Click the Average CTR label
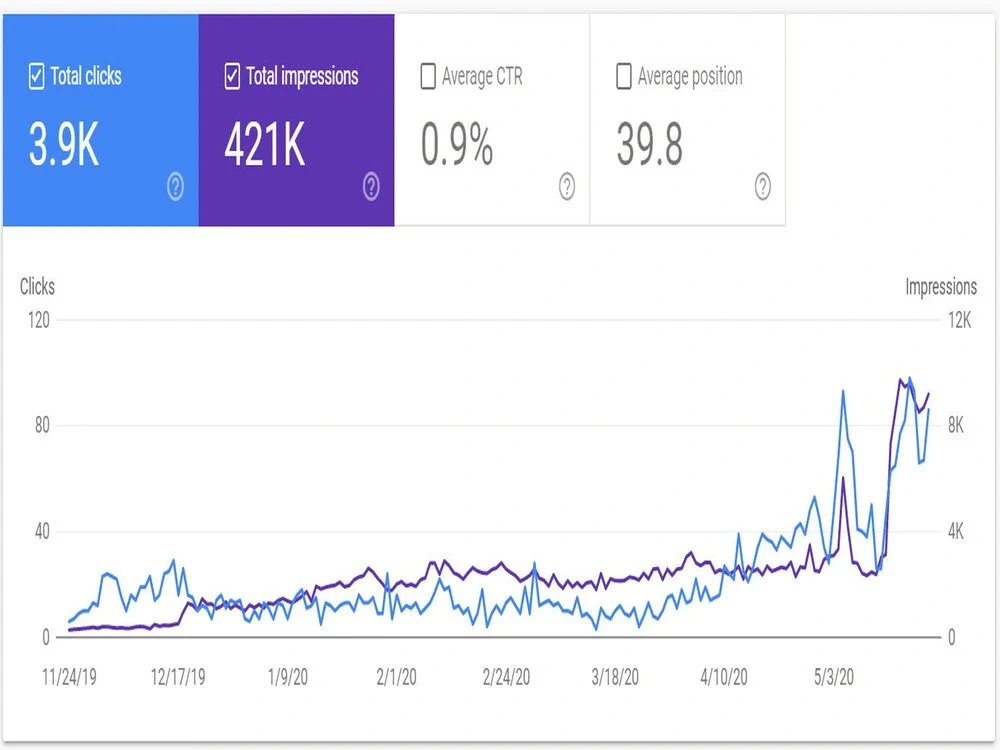This screenshot has width=1000, height=750. click(x=482, y=77)
